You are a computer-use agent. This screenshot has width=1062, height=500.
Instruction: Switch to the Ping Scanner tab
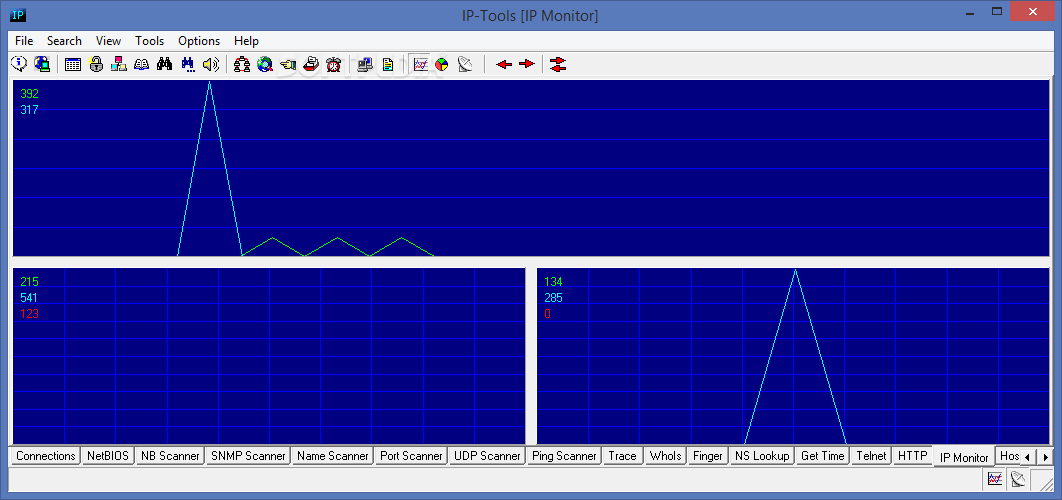(x=564, y=456)
